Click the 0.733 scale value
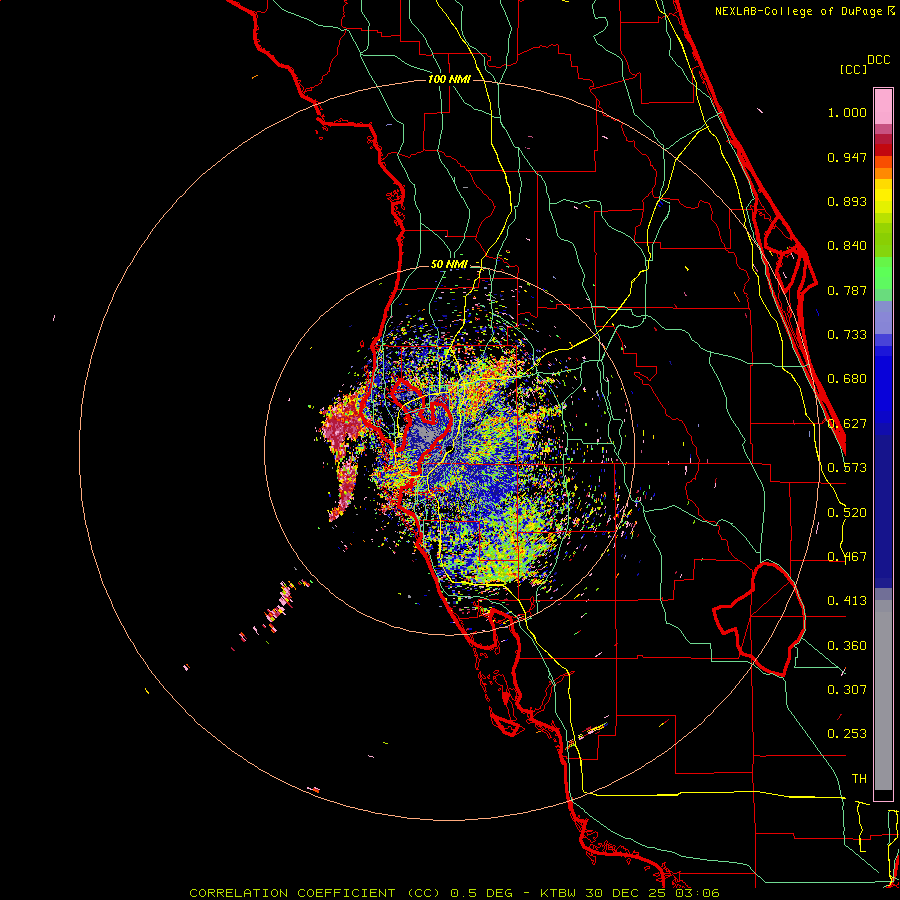 847,335
